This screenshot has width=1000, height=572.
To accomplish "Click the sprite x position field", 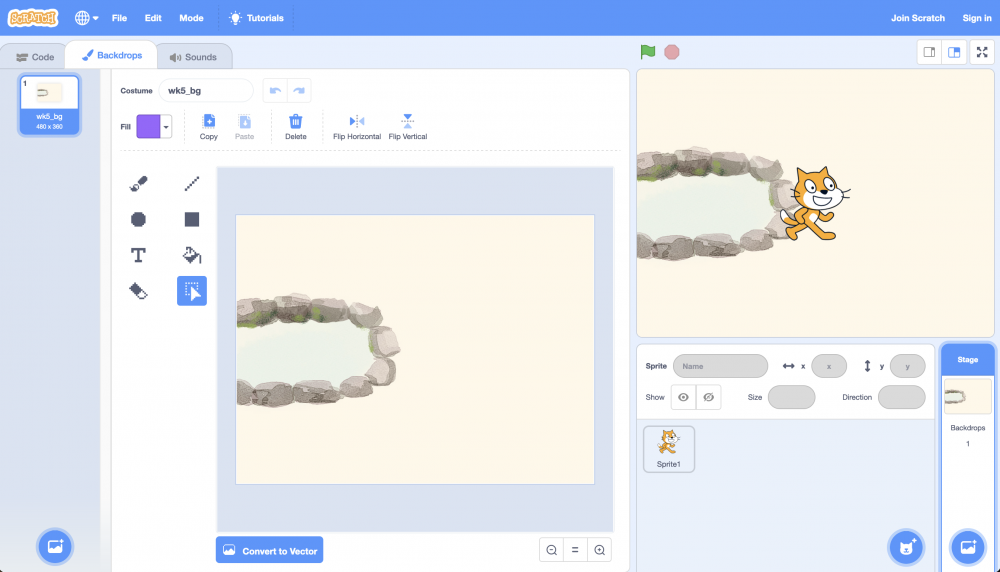I will coord(828,366).
